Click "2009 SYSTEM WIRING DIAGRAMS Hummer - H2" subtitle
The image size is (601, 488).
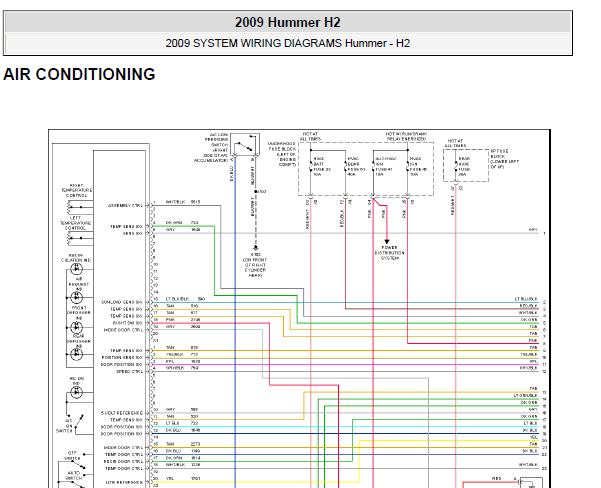(x=287, y=43)
